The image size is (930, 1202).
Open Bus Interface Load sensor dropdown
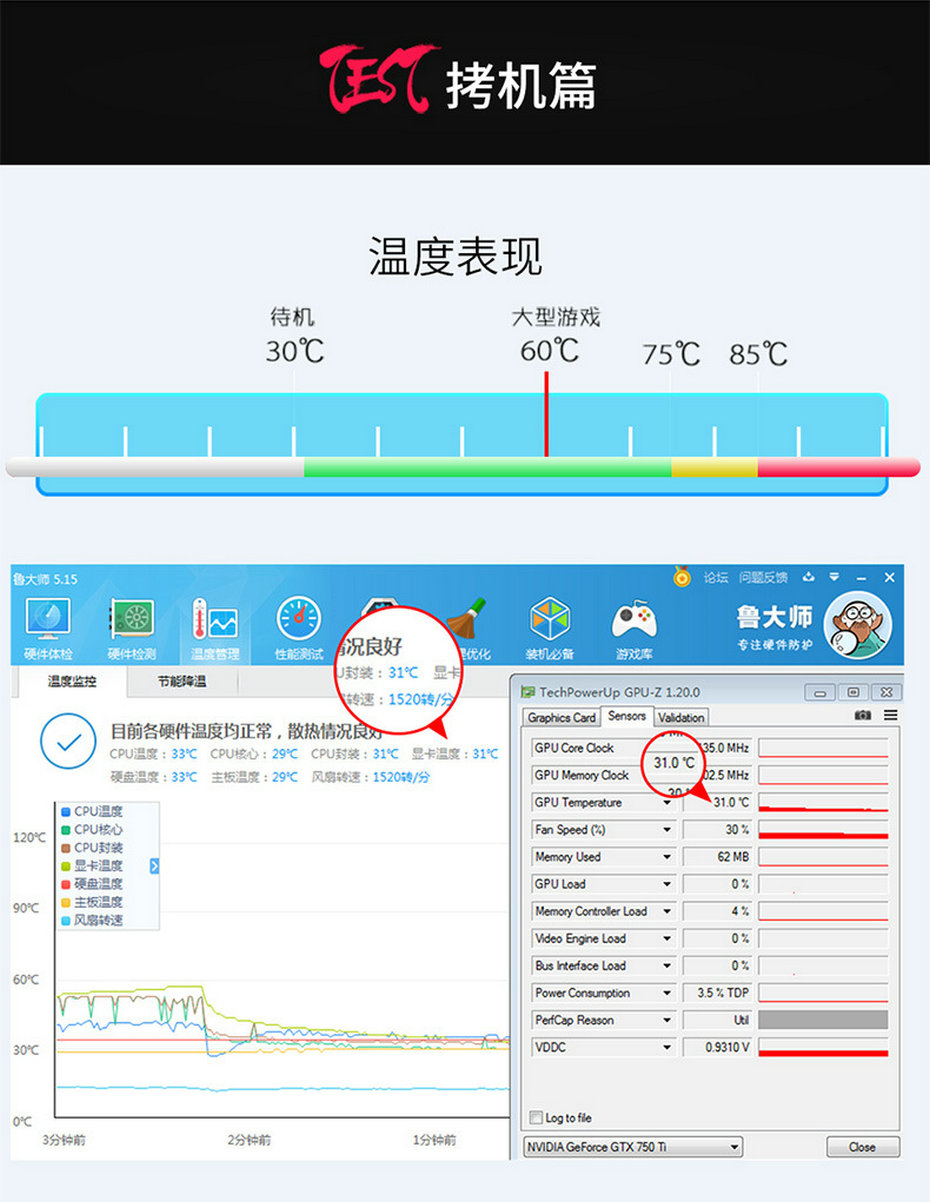[667, 966]
